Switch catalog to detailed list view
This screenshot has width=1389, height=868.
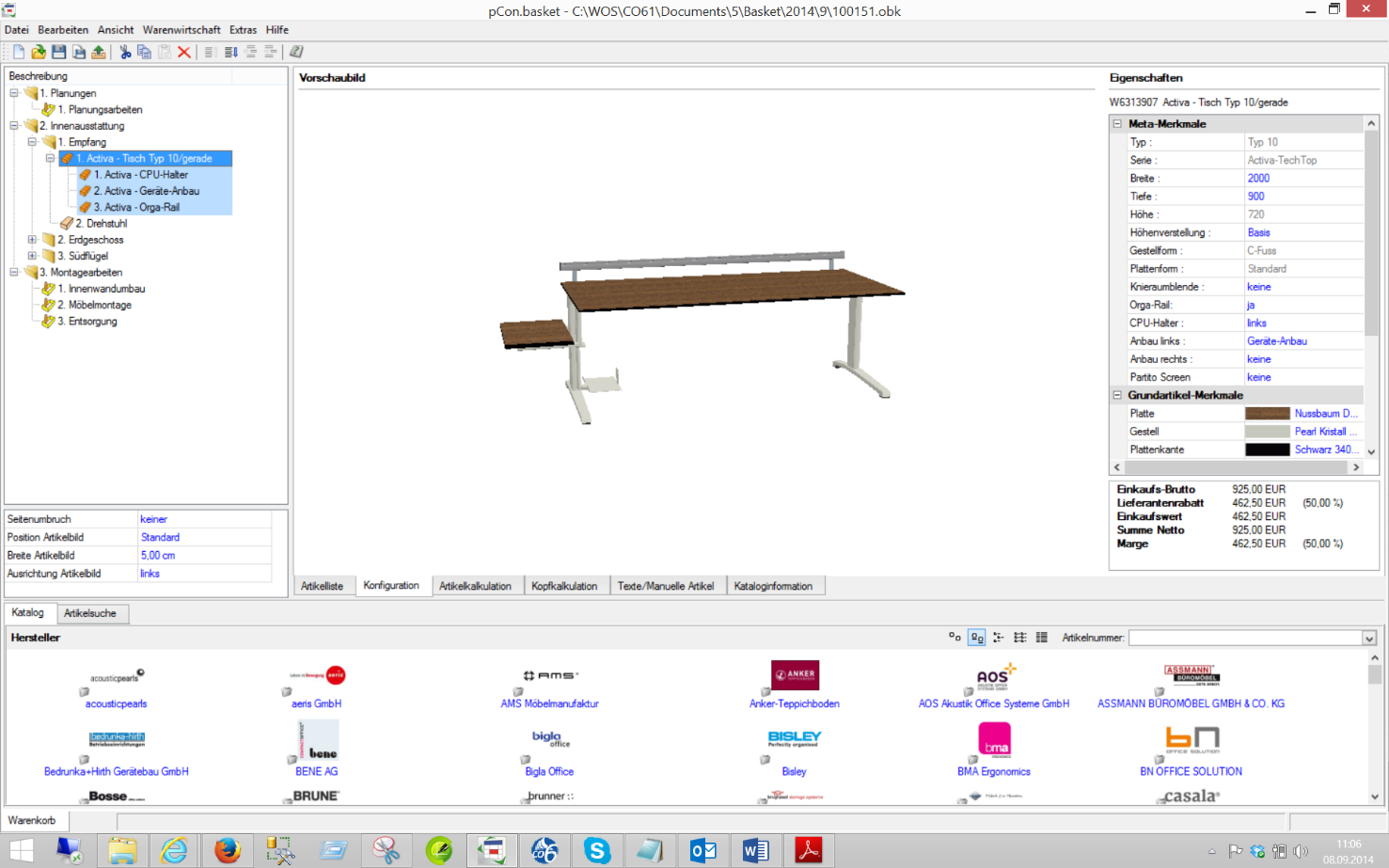click(x=1042, y=638)
